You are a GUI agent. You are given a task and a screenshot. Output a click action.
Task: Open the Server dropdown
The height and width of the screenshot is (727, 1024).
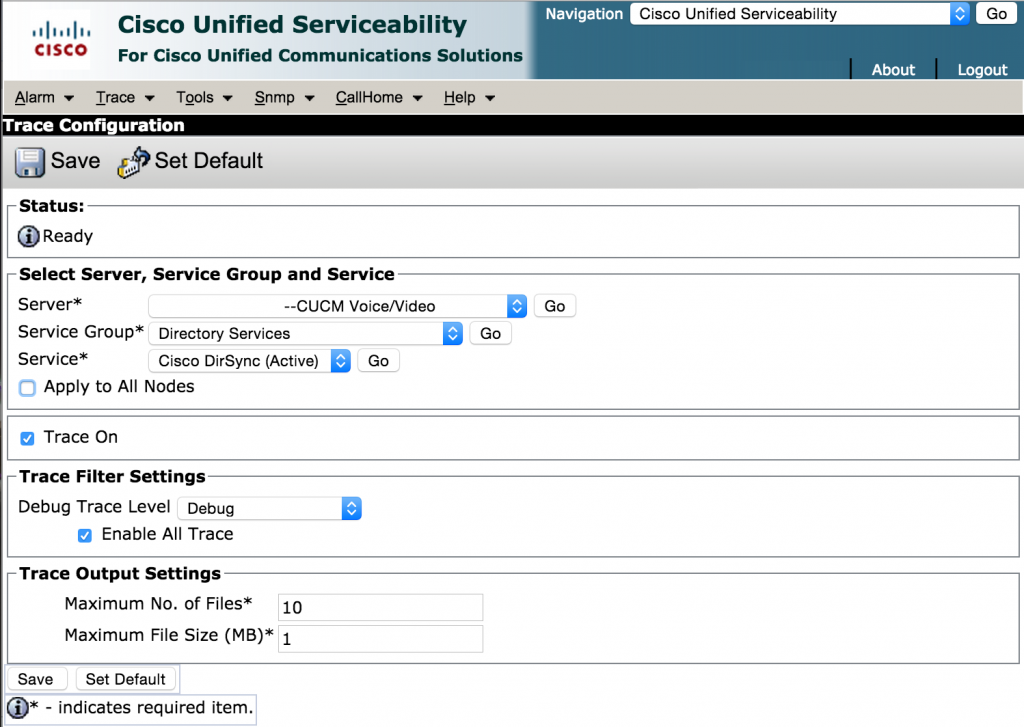click(338, 306)
